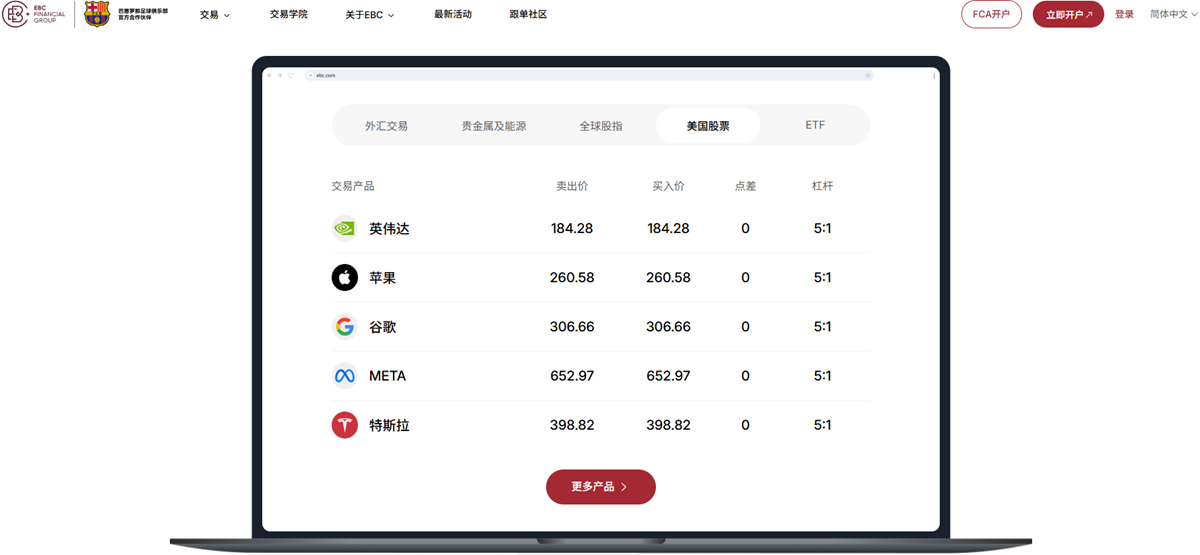Open the 交易 dropdown menu
Viewport: 1200px width, 555px height.
pyautogui.click(x=214, y=15)
